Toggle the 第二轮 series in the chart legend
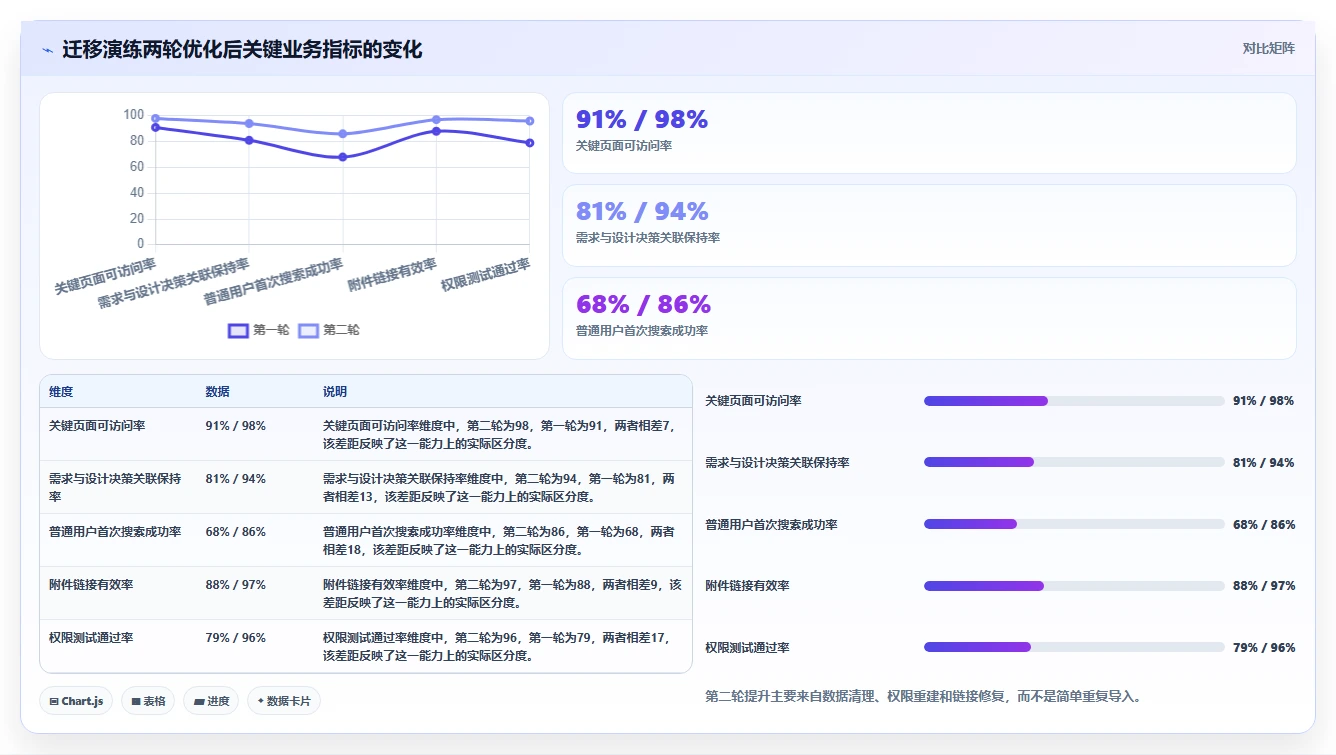Image resolution: width=1336 pixels, height=755 pixels. coord(329,330)
